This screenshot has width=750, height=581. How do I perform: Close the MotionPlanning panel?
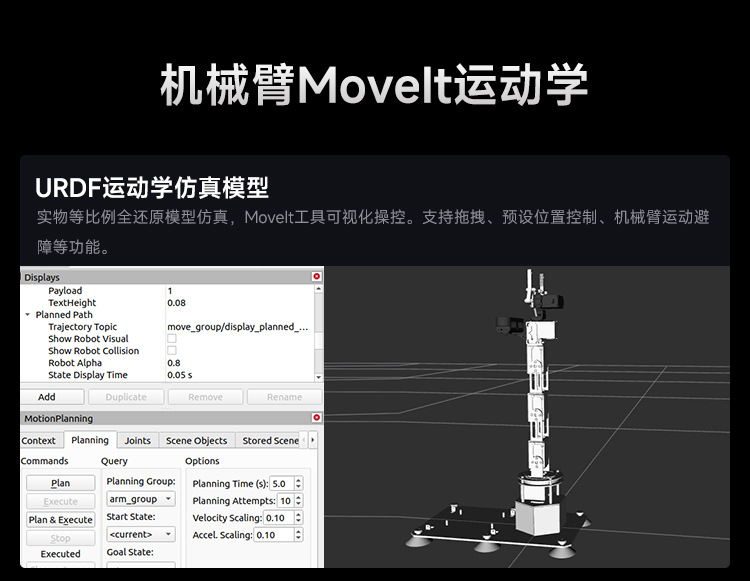click(317, 417)
